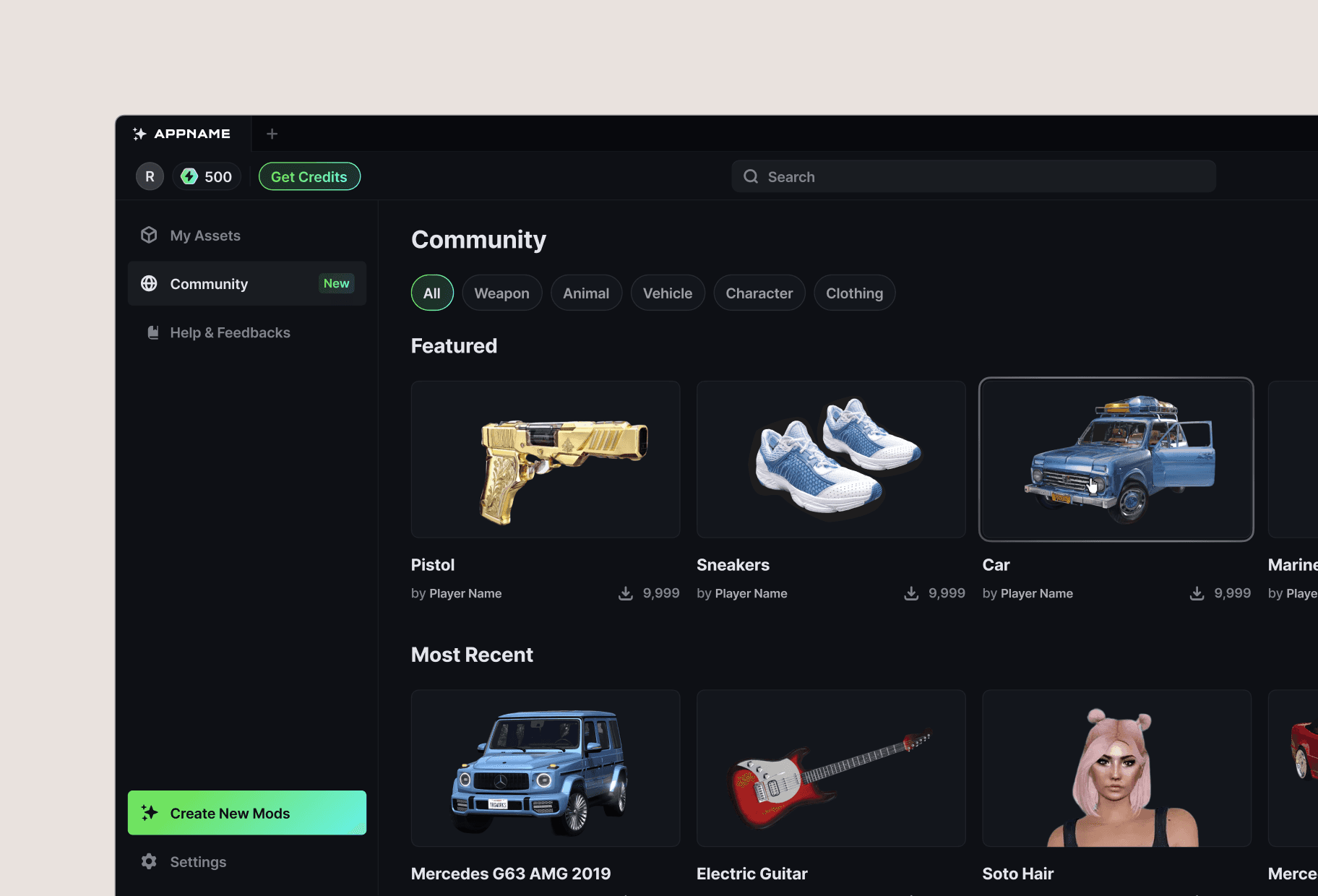Open My Assets in sidebar
This screenshot has width=1318, height=896.
click(x=247, y=236)
